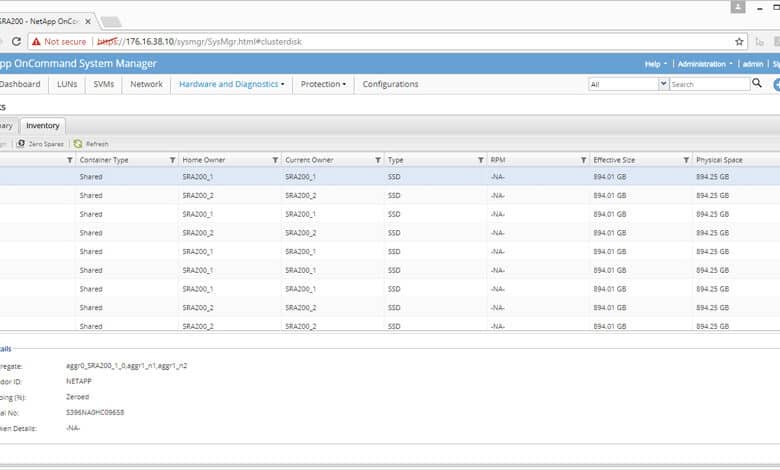Click the browser profile icon

click(738, 7)
